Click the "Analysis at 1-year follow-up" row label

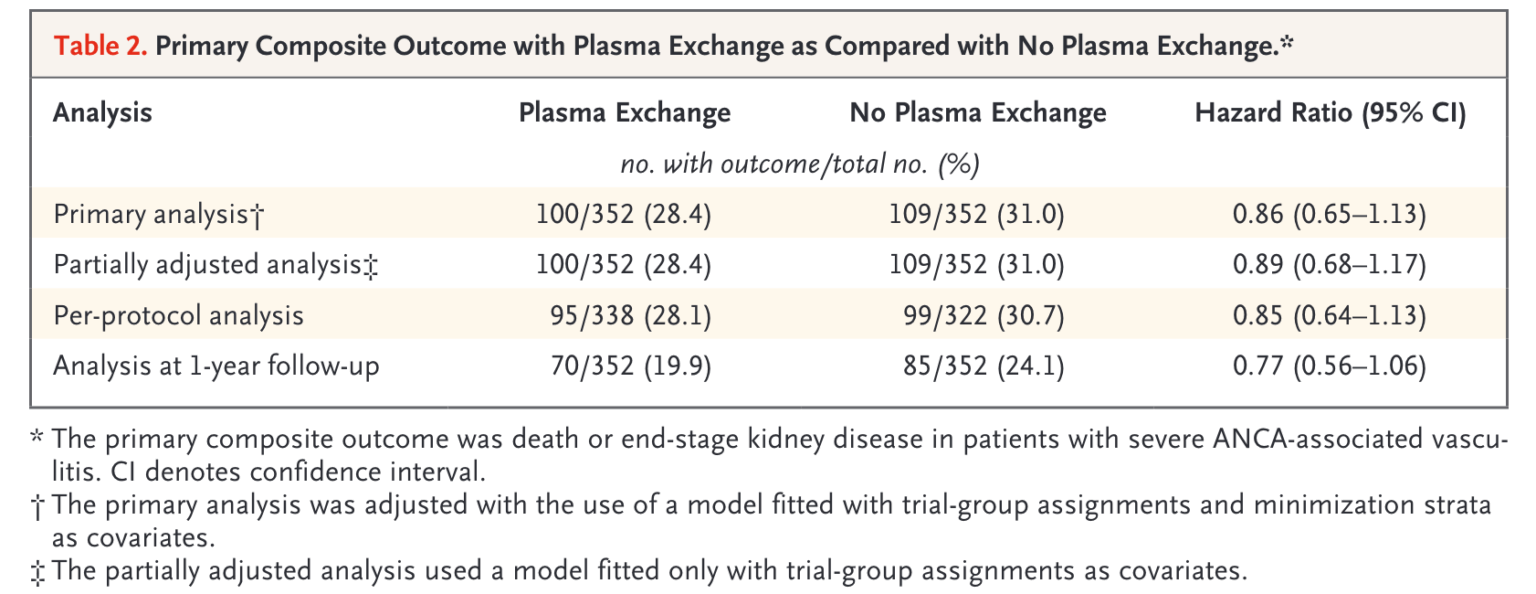coord(216,366)
